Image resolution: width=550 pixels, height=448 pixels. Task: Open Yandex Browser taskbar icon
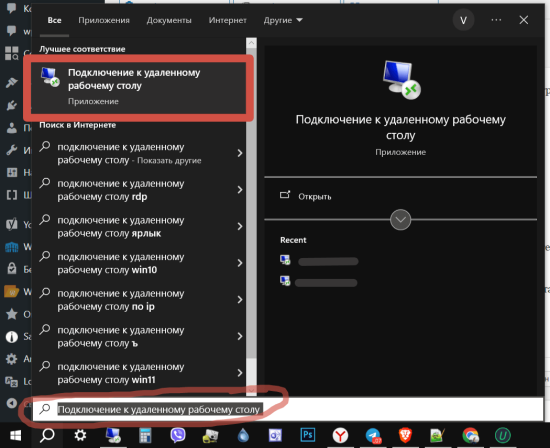(x=340, y=435)
